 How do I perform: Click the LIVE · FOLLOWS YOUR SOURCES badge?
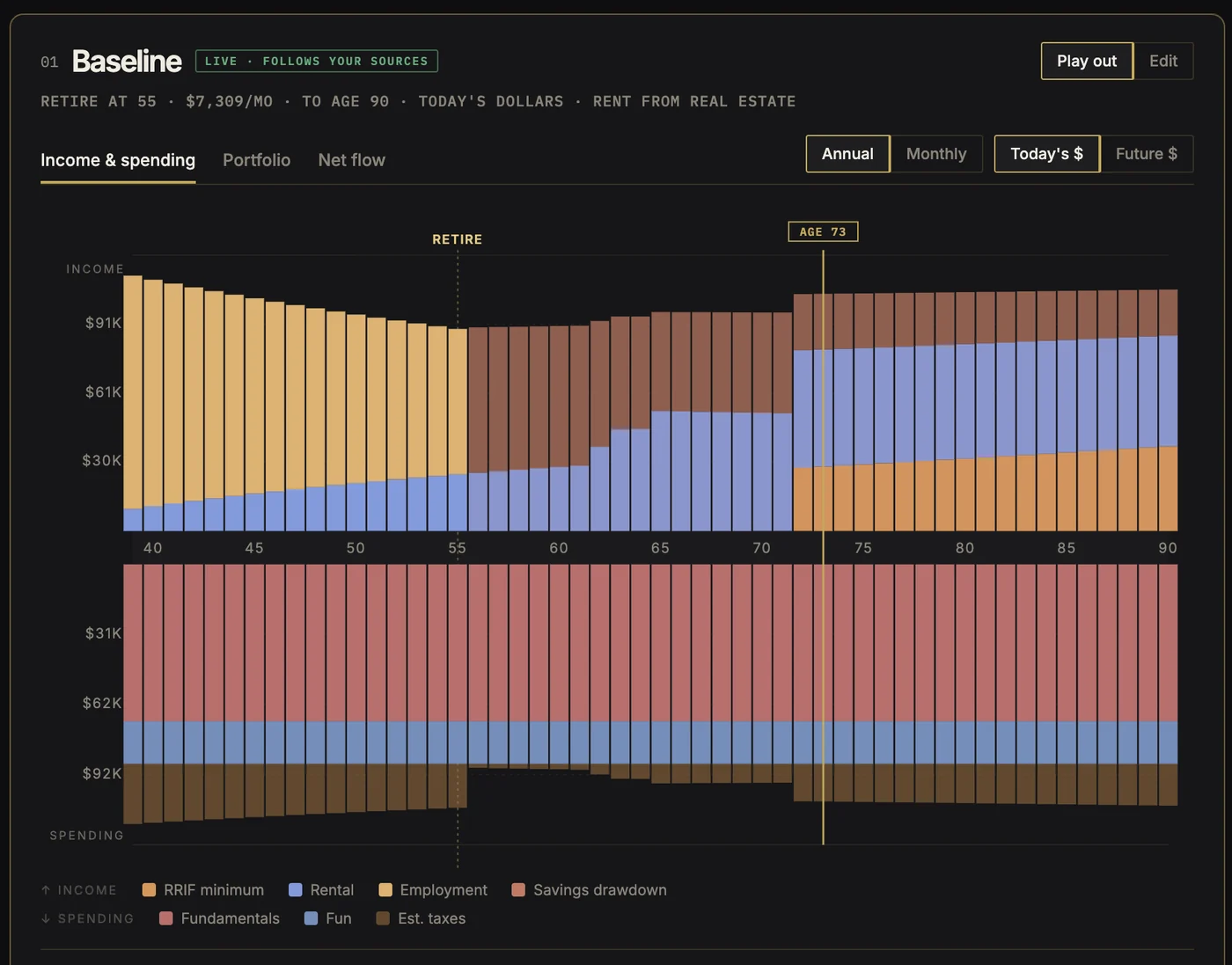[317, 61]
